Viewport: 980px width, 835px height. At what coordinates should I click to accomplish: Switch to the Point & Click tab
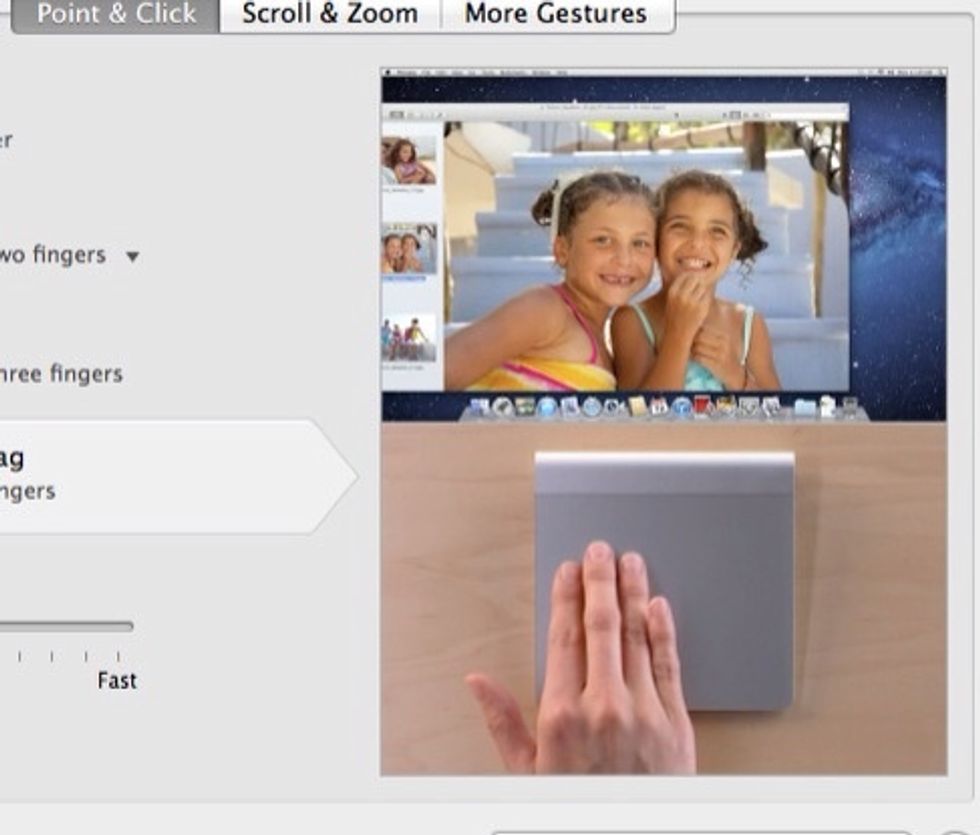[x=115, y=15]
